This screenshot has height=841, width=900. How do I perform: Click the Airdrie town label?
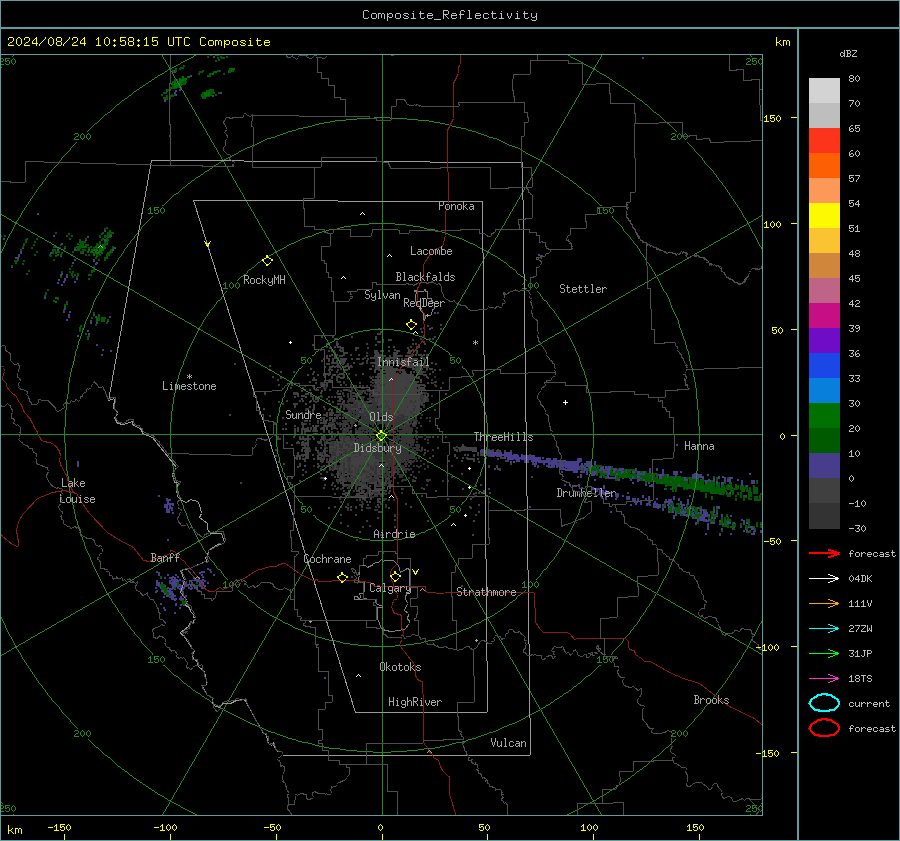pyautogui.click(x=394, y=534)
